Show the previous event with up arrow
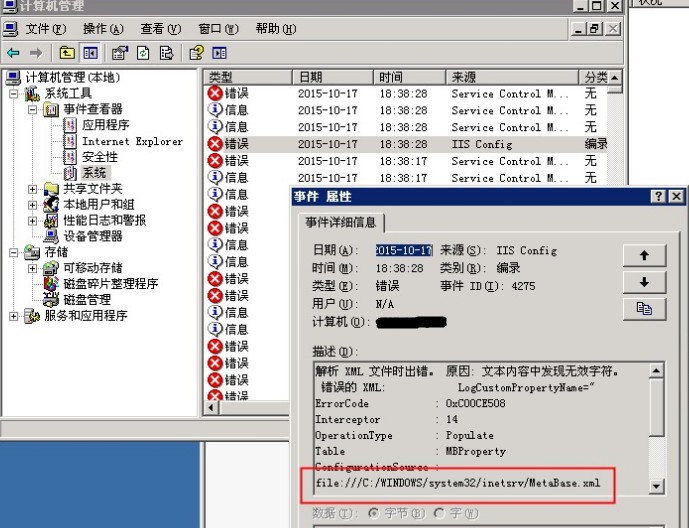This screenshot has width=689, height=528. (644, 256)
